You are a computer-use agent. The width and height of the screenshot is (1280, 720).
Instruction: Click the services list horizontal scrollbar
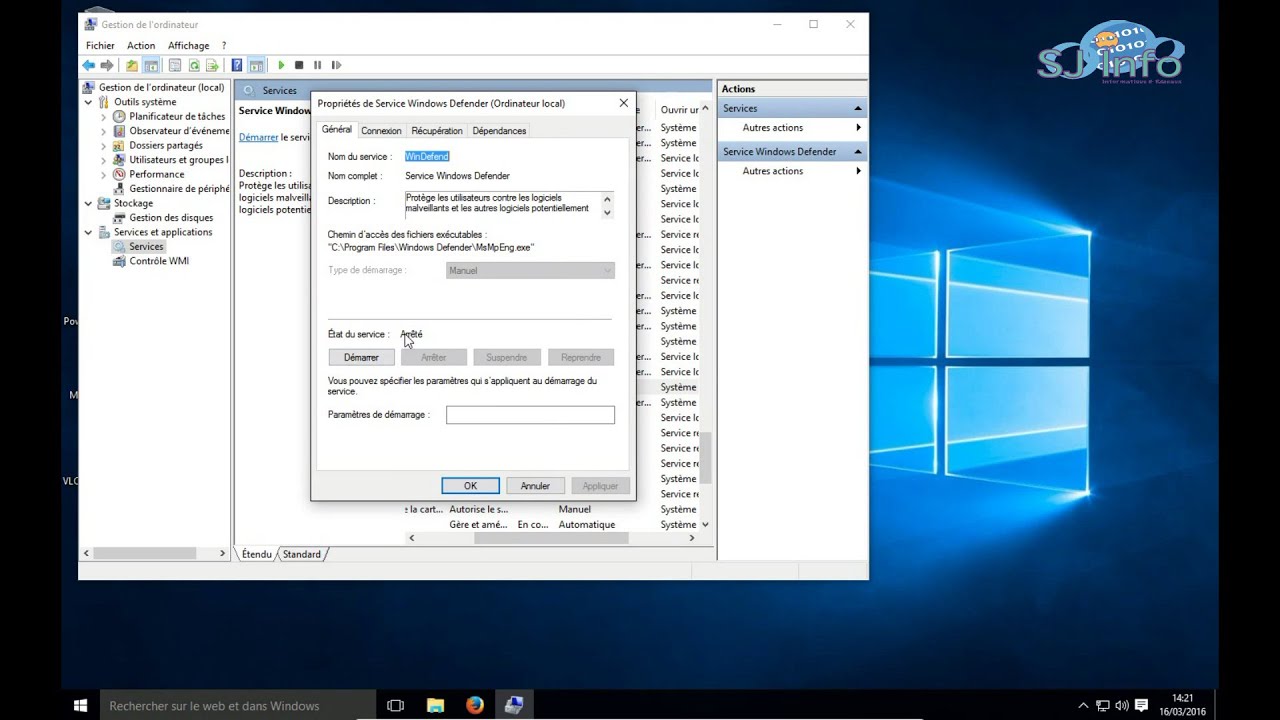pyautogui.click(x=551, y=538)
